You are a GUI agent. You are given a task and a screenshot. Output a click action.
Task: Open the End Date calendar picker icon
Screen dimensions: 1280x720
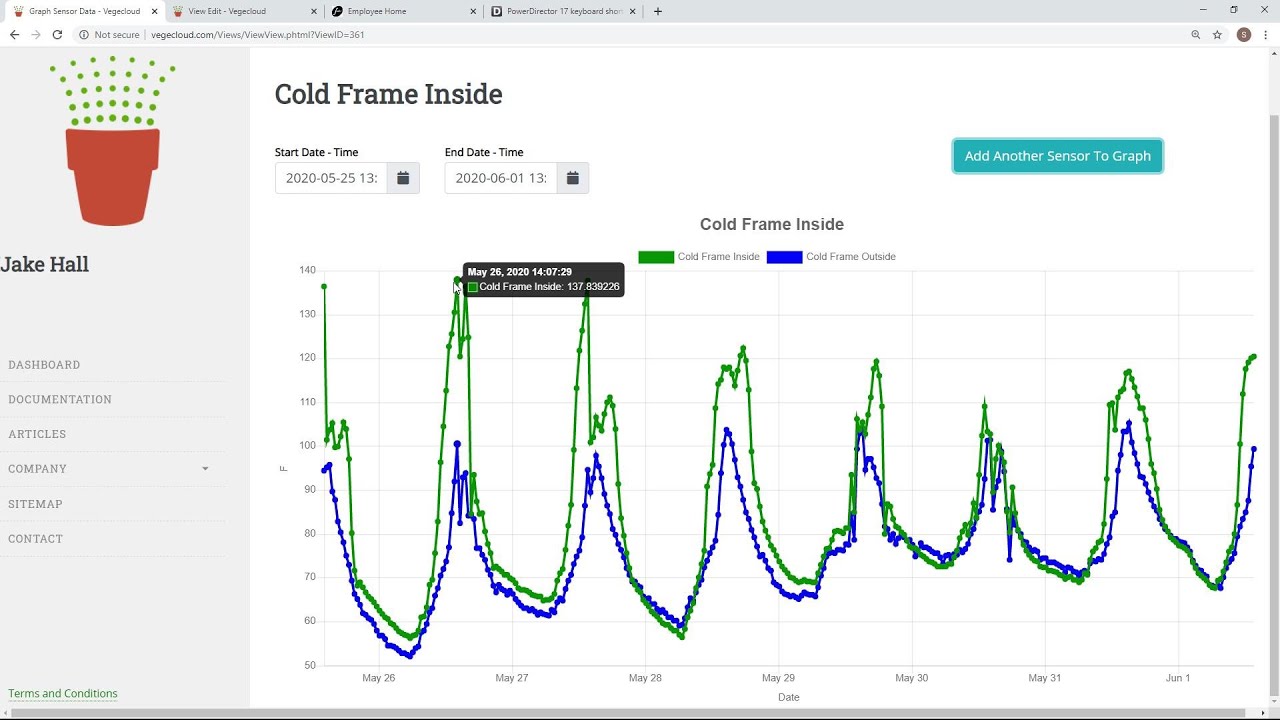[573, 178]
